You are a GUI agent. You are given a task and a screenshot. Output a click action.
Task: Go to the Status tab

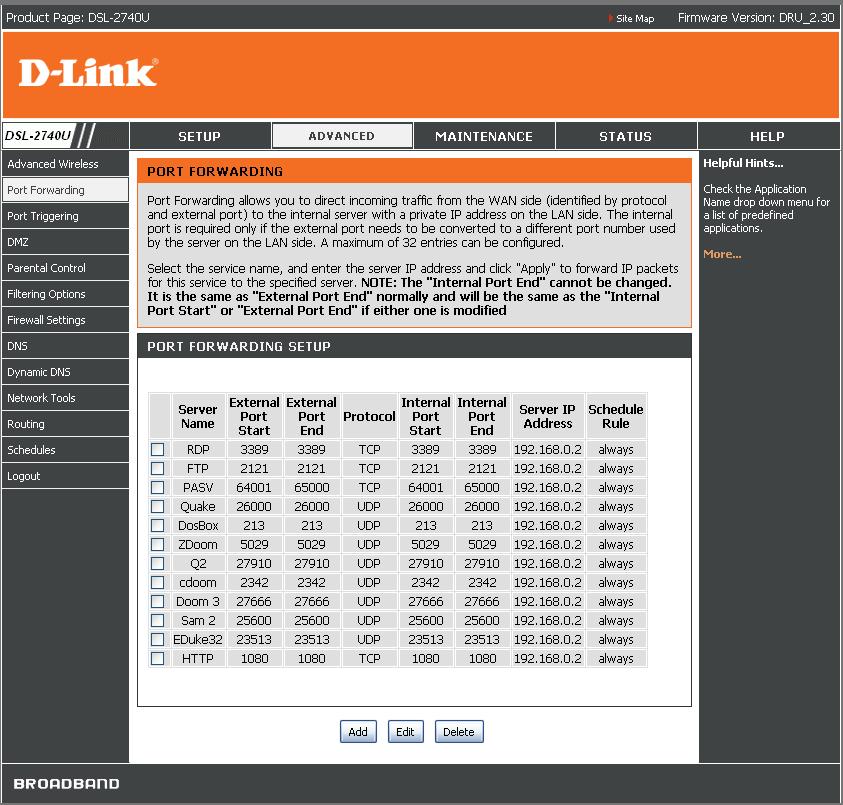tap(626, 136)
